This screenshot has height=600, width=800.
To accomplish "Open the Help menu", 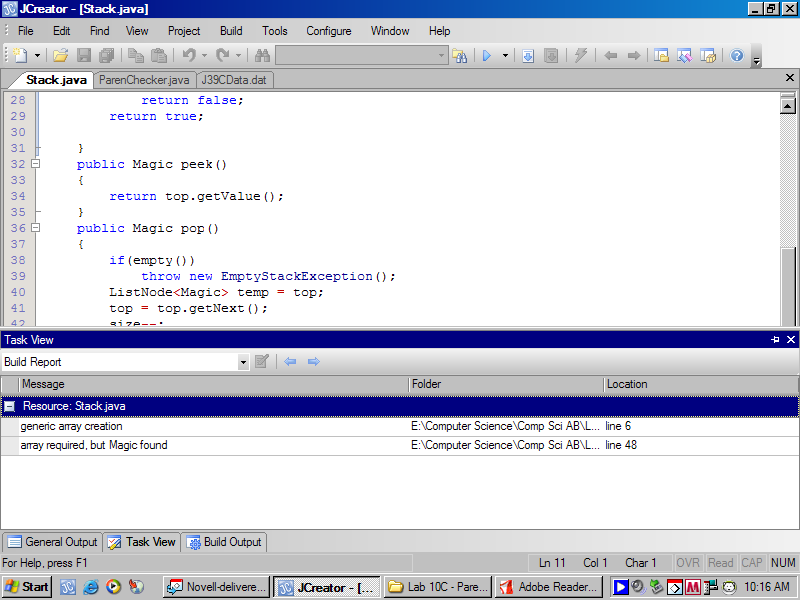I will [439, 31].
